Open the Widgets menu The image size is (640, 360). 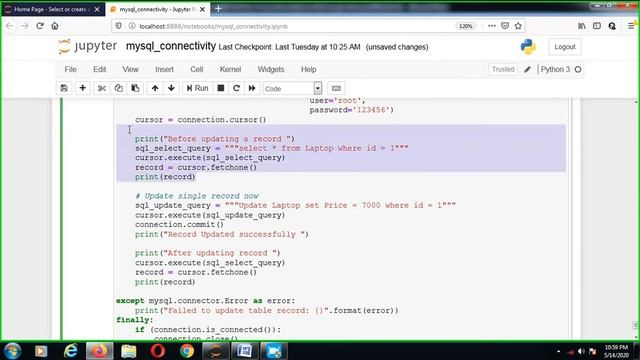click(271, 69)
